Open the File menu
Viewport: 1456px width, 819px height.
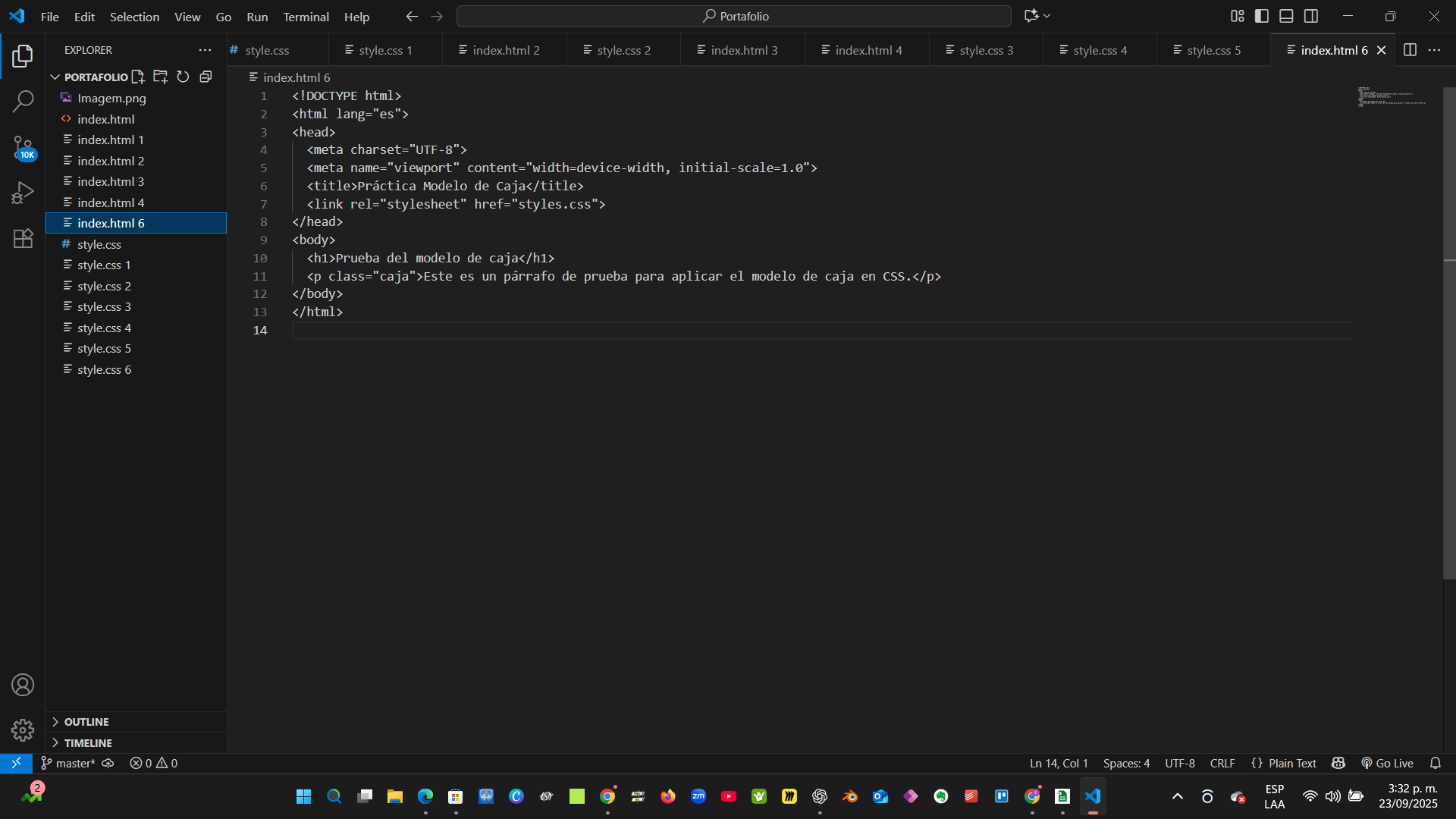(x=49, y=16)
